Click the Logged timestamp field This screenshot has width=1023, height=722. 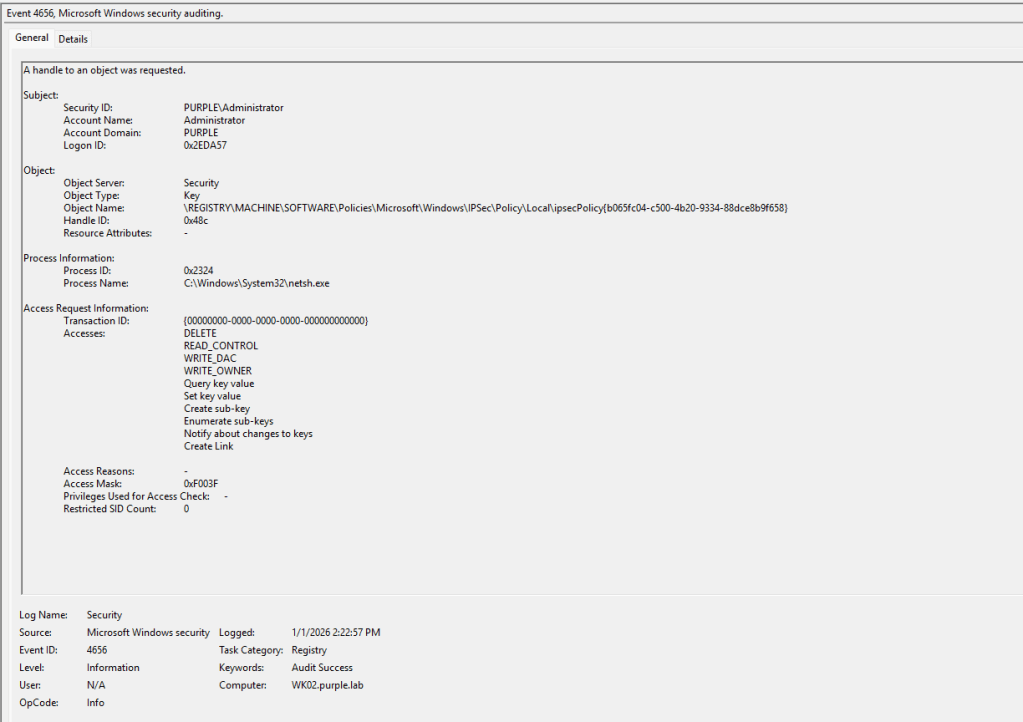[x=336, y=633]
